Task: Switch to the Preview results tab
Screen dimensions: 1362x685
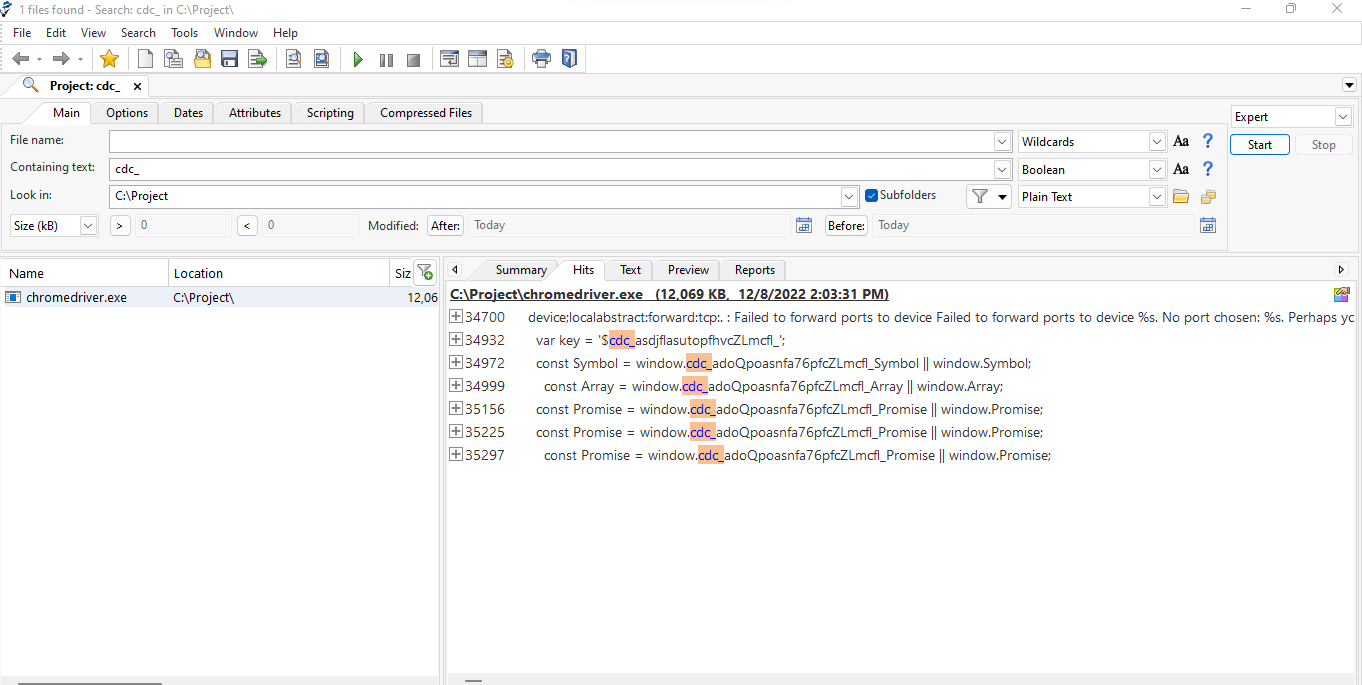Action: (688, 270)
